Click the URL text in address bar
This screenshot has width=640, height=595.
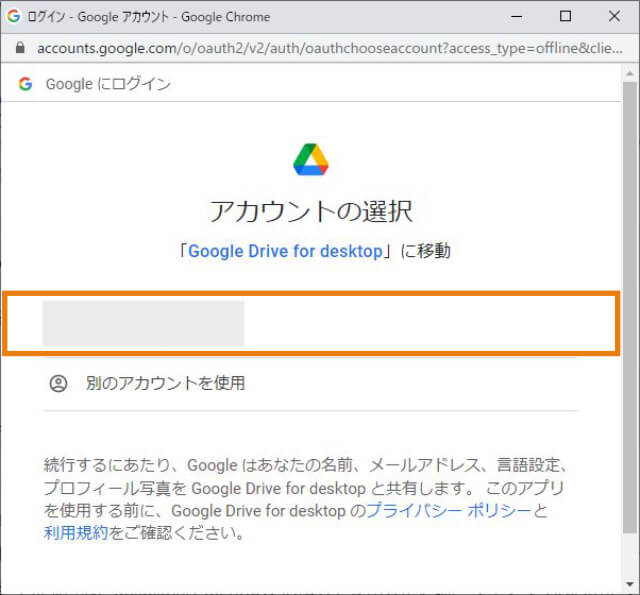pyautogui.click(x=330, y=49)
